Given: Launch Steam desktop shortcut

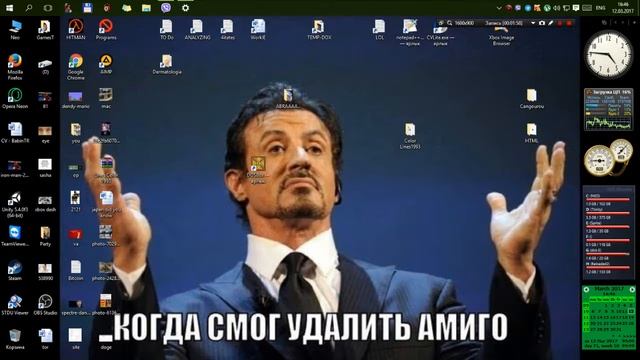Looking at the screenshot, I should 15,270.
